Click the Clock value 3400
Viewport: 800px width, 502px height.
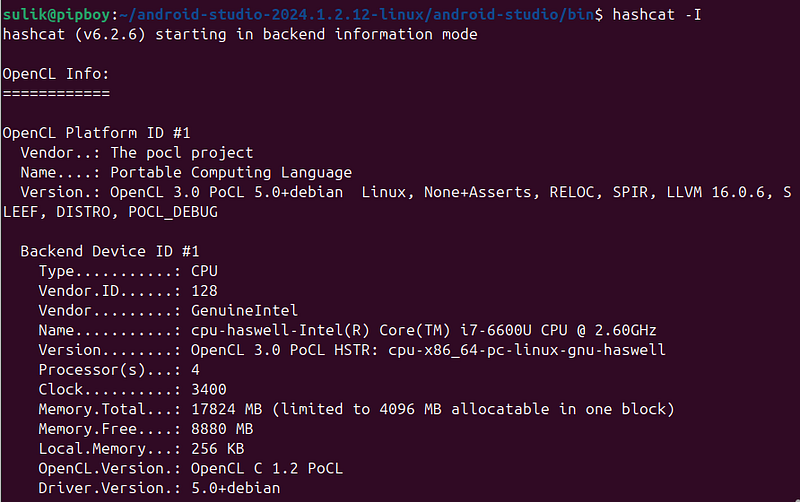click(209, 390)
